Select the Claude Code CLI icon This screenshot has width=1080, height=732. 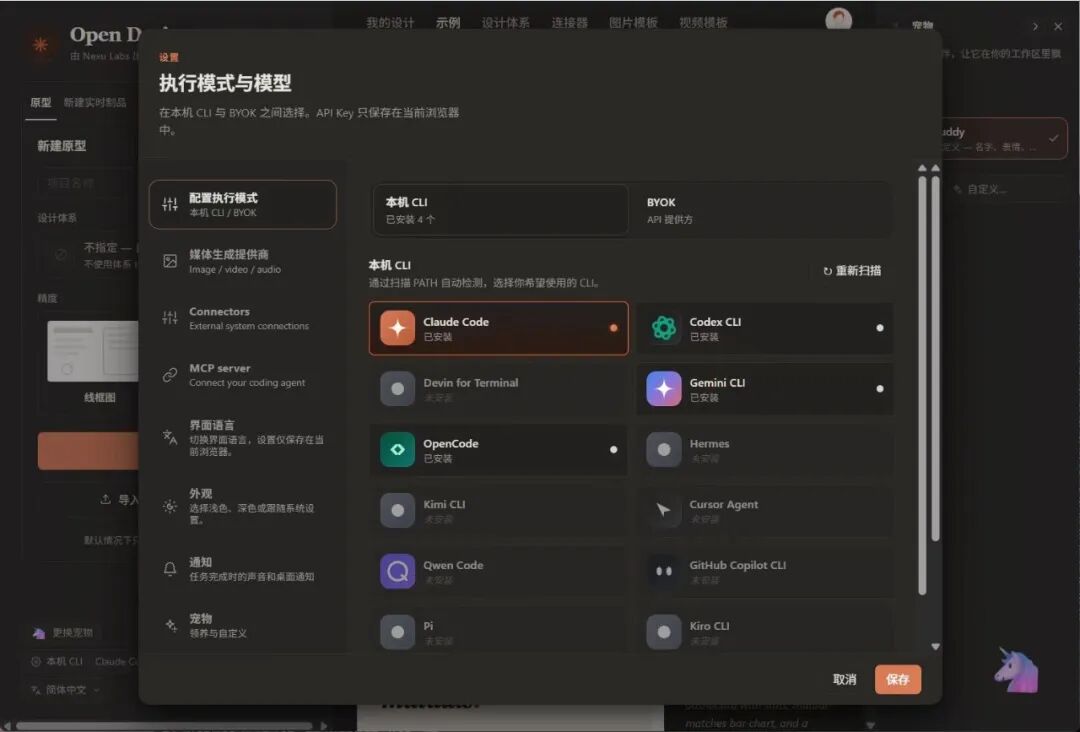click(x=397, y=328)
